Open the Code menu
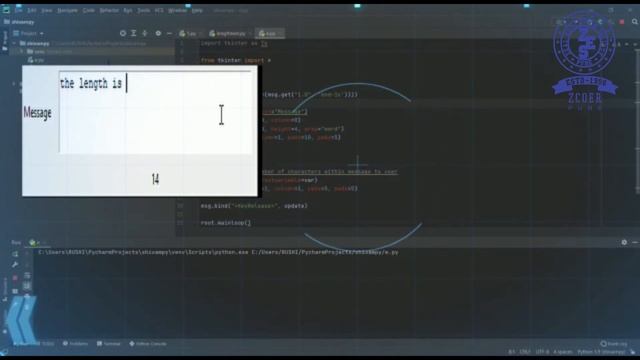This screenshot has width=640, height=360. pyautogui.click(x=89, y=11)
